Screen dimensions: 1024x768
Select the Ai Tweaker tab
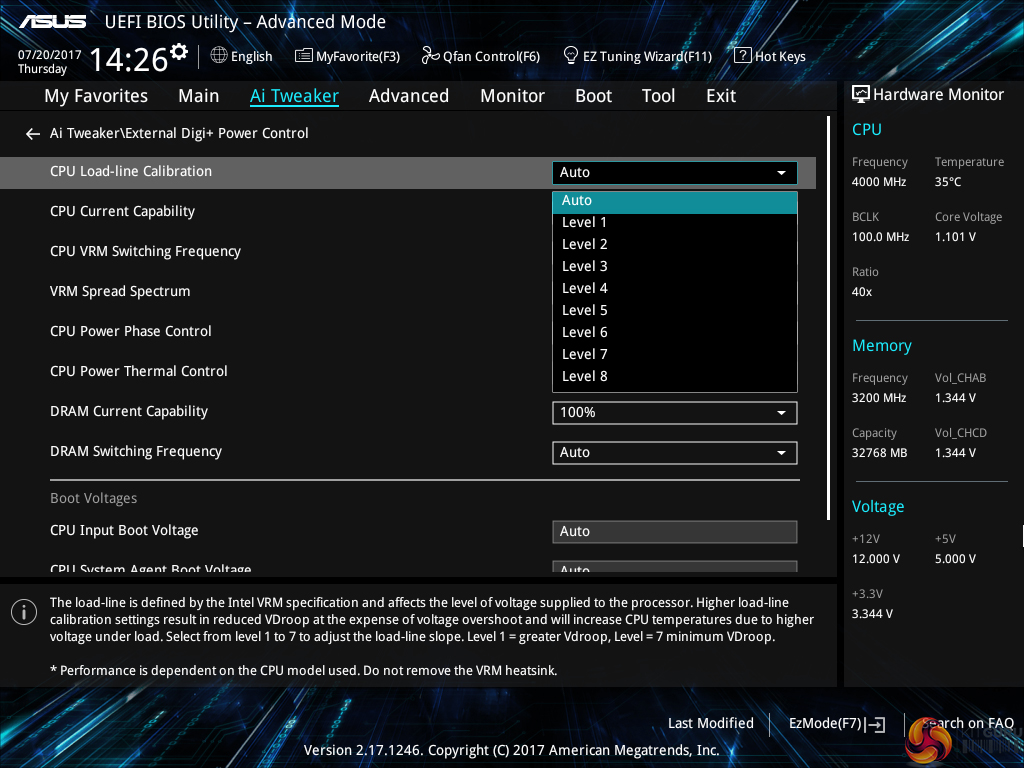pos(294,96)
